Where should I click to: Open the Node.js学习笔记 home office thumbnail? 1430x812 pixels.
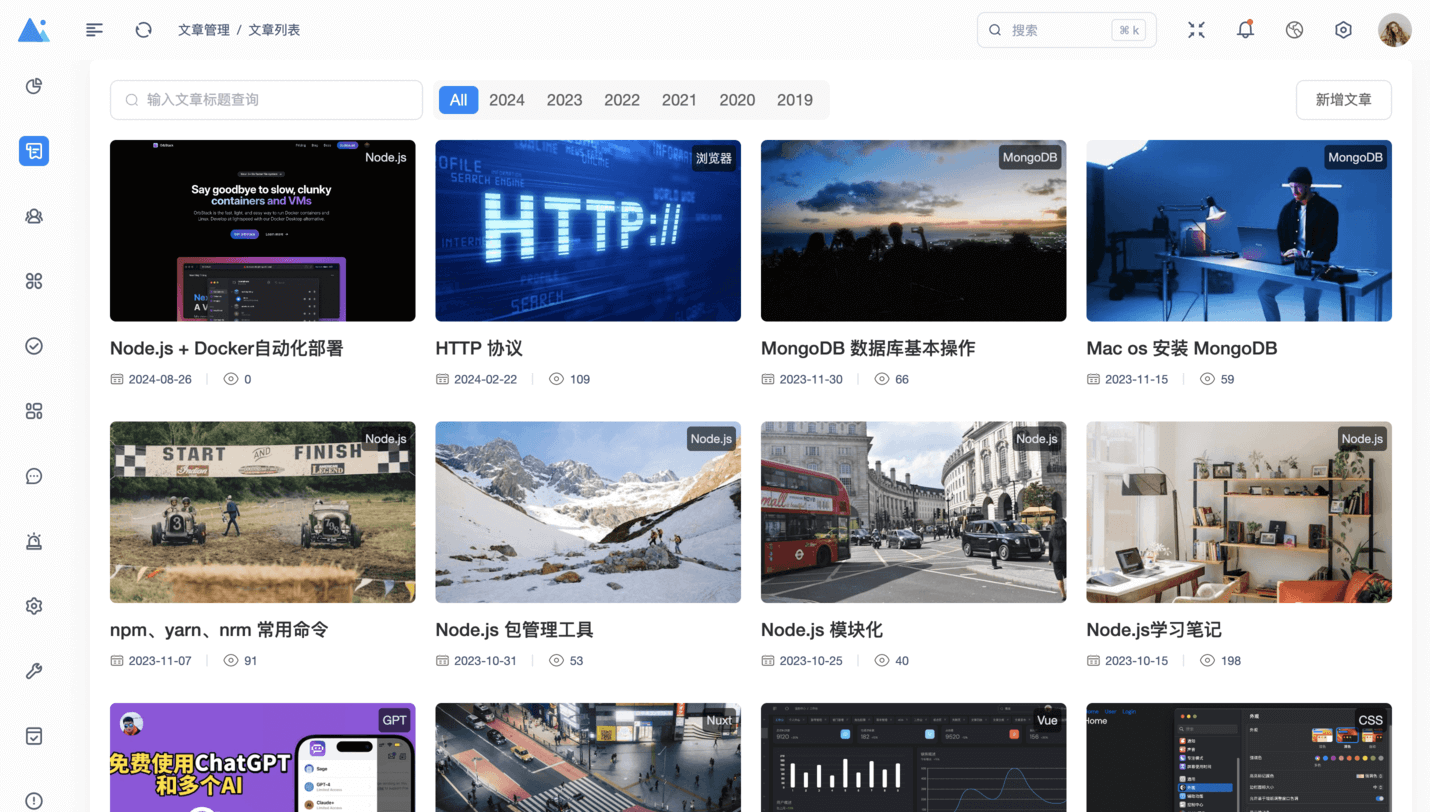click(x=1239, y=512)
